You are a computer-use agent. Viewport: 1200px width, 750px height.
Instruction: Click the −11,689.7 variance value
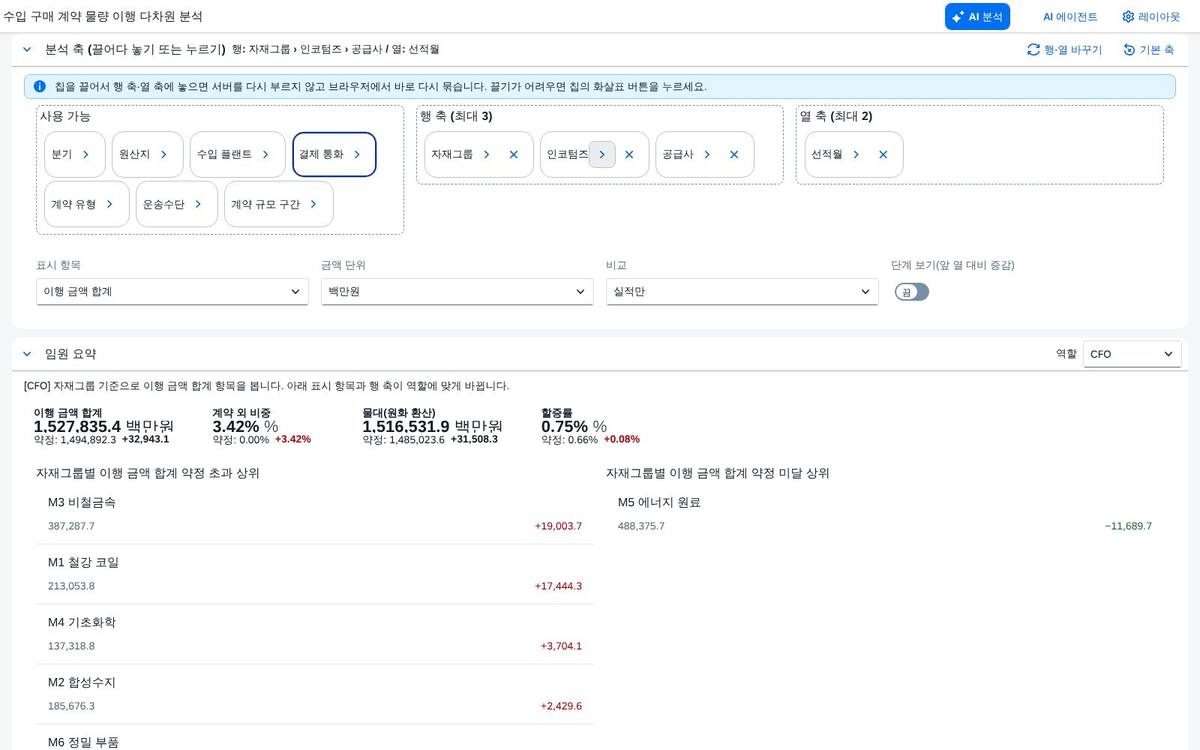pyautogui.click(x=1128, y=526)
